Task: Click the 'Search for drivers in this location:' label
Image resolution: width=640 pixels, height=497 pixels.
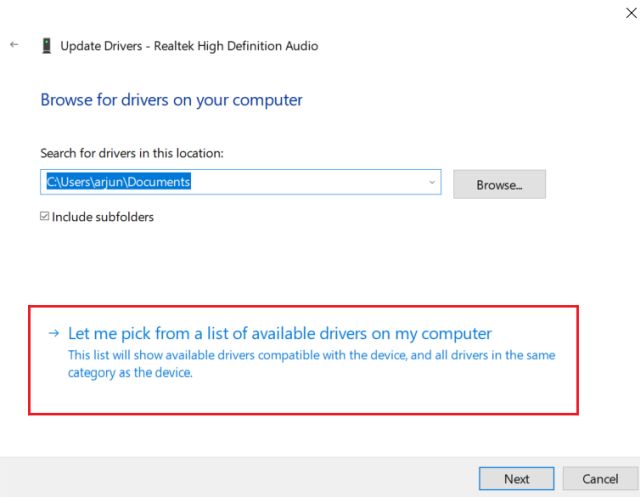Action: (132, 153)
